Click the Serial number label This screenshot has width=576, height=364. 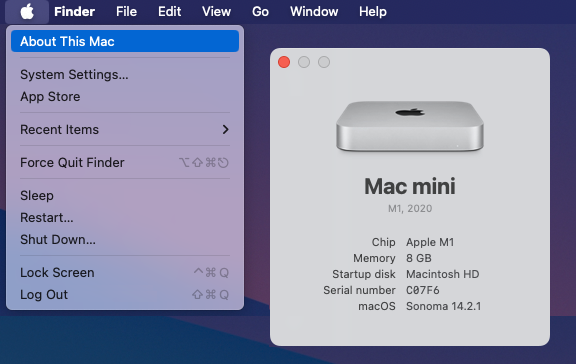[x=359, y=291]
